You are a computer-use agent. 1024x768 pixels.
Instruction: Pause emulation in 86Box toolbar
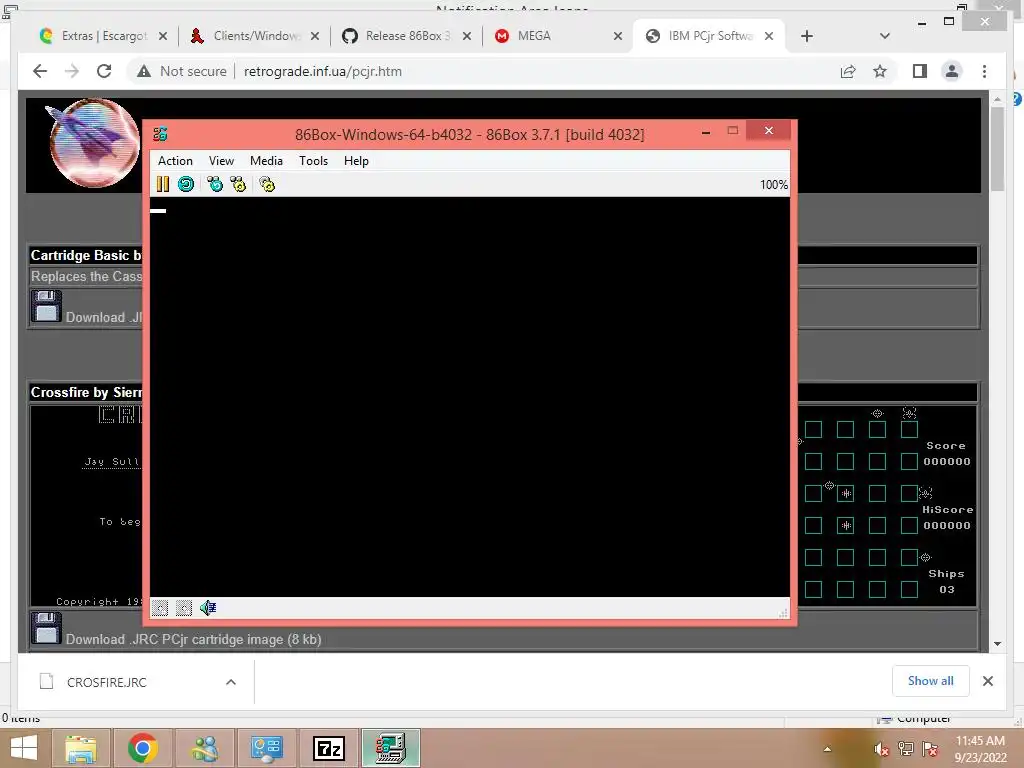point(163,184)
